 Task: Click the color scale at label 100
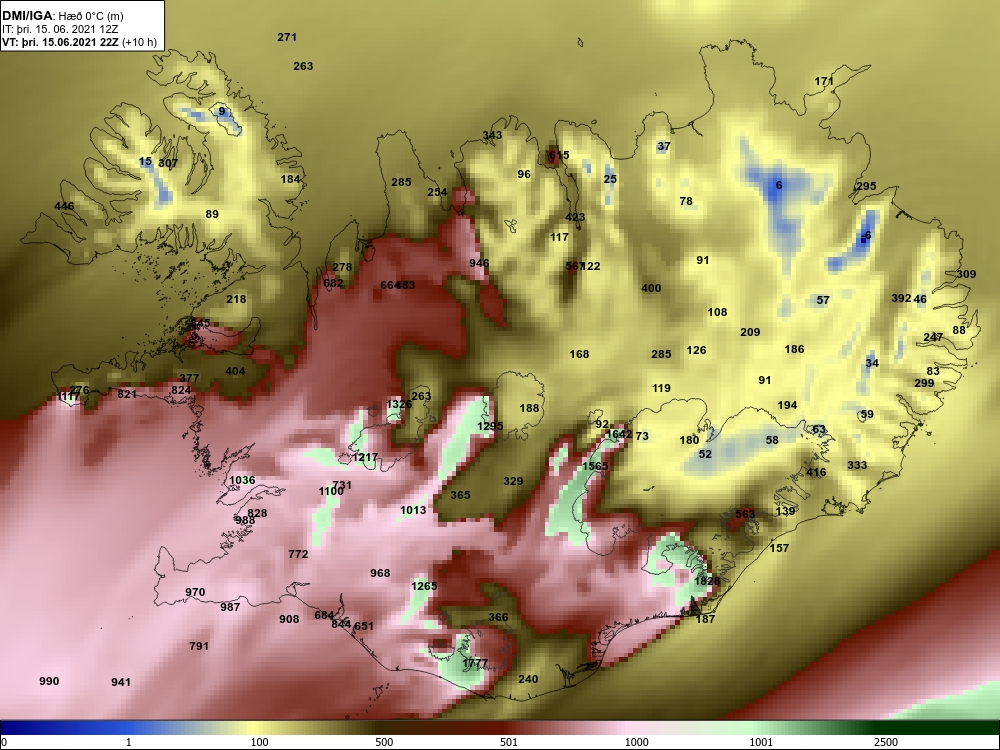[x=259, y=742]
